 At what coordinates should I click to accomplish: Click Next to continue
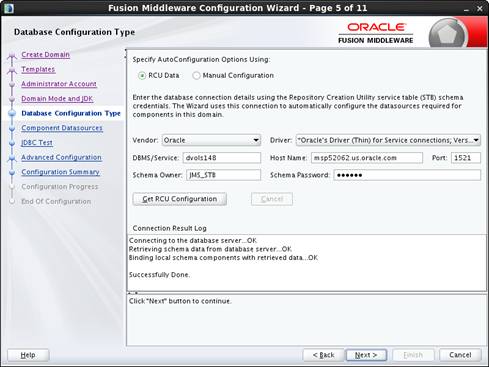[x=366, y=355]
